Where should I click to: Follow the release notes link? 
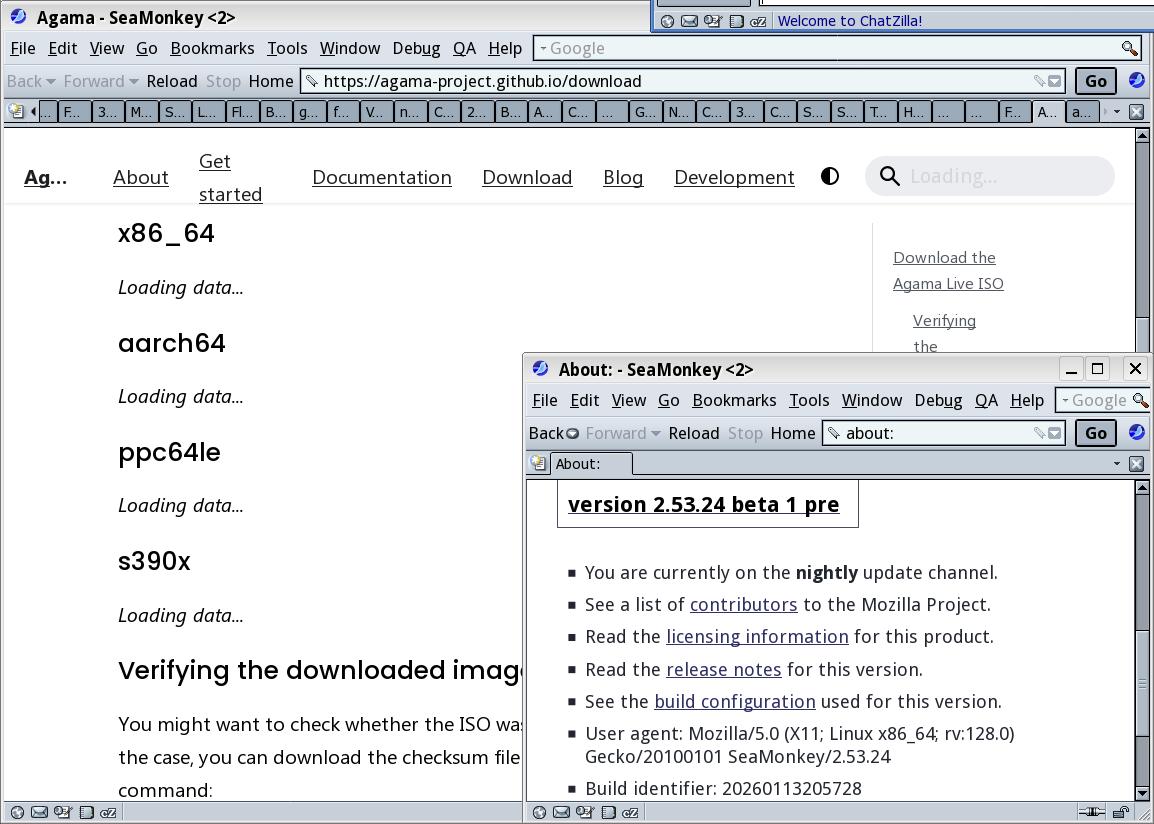[723, 669]
